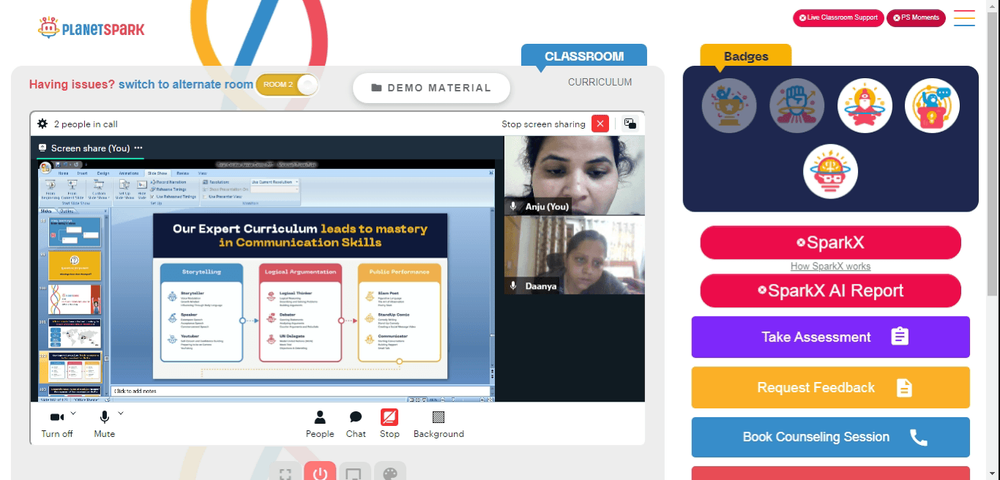Expand microphone options chevron
This screenshot has height=480, width=1000.
[x=121, y=413]
